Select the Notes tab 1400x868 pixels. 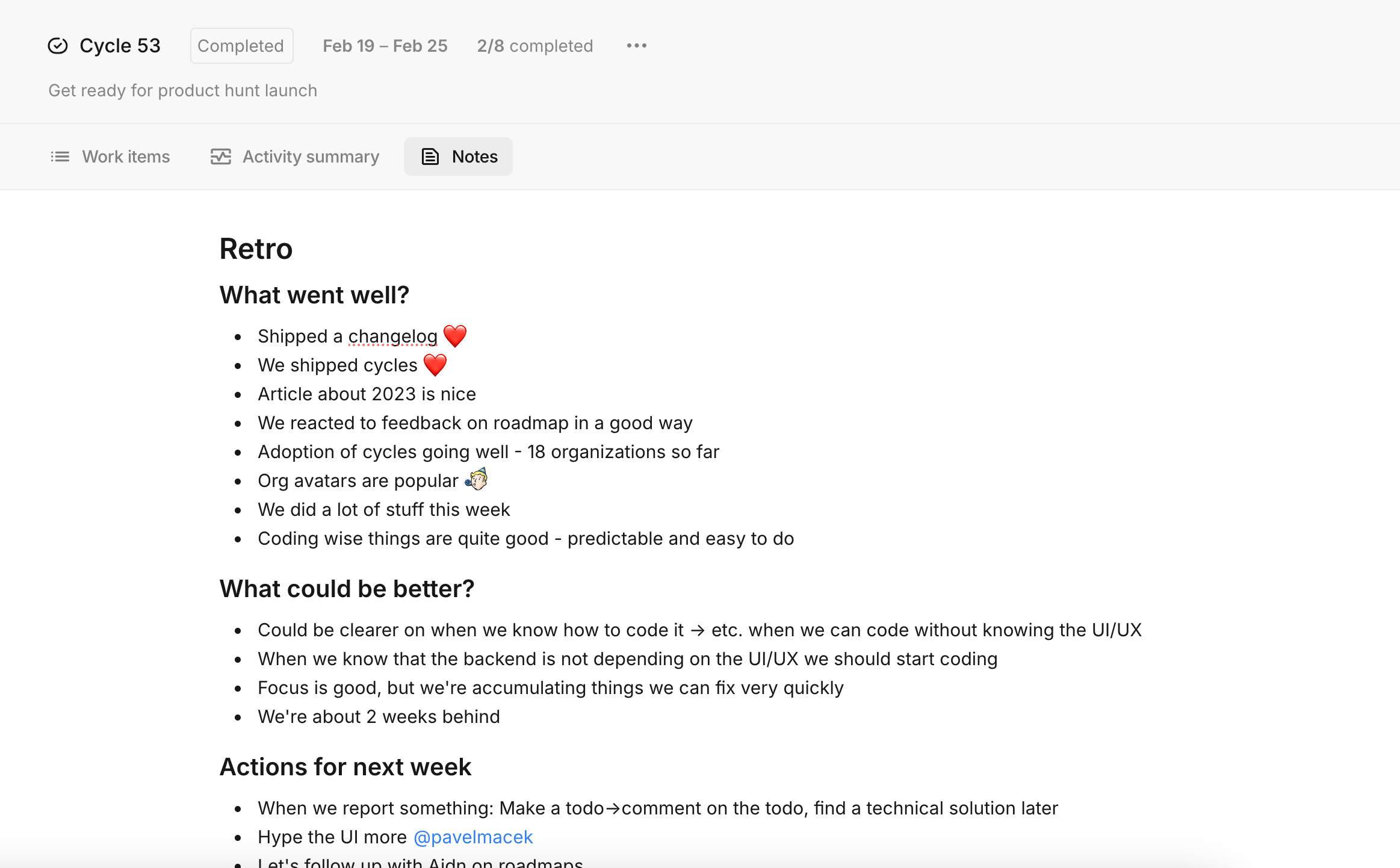point(459,157)
